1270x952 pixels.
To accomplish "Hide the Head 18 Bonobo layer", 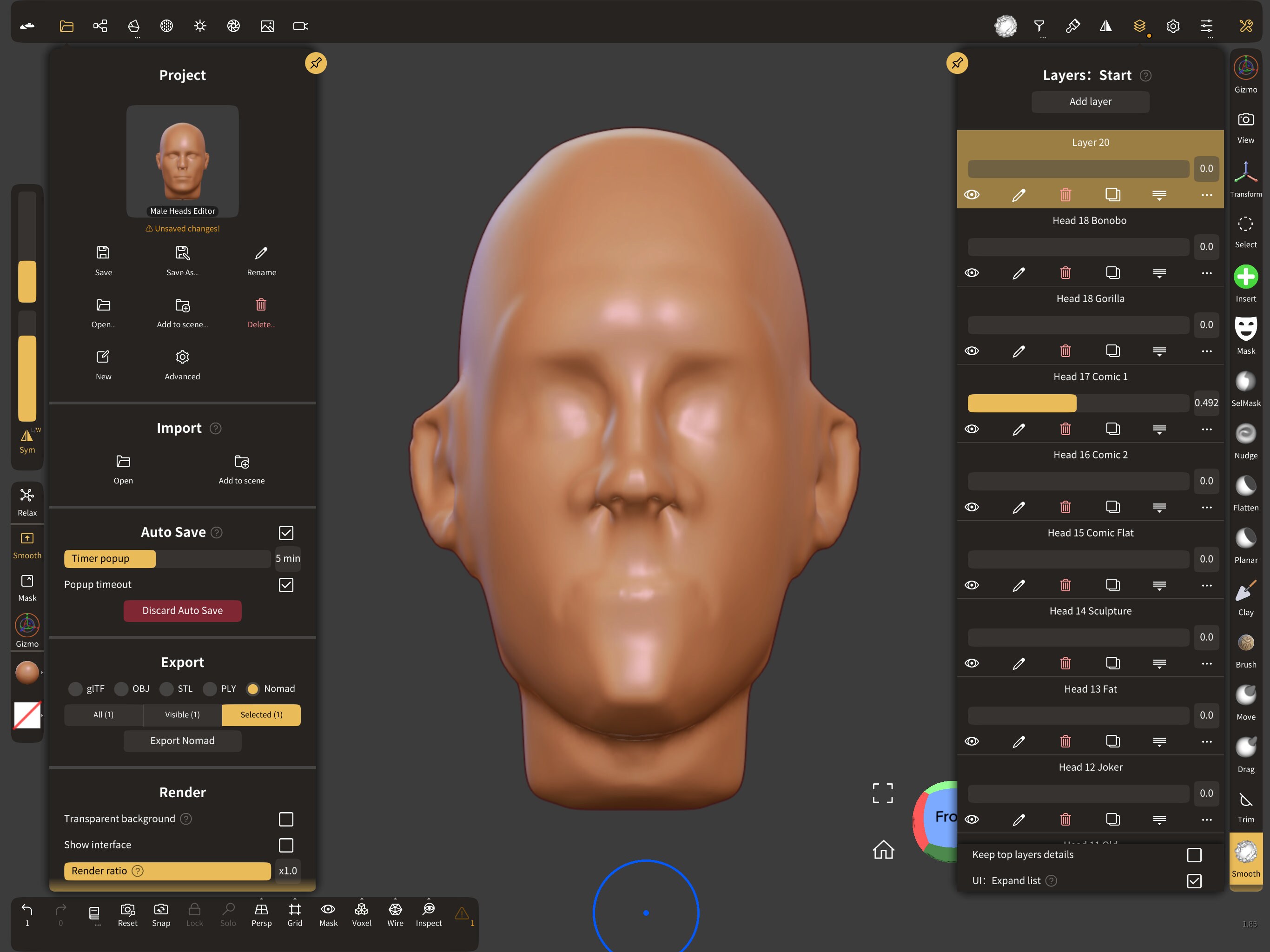I will (x=972, y=273).
